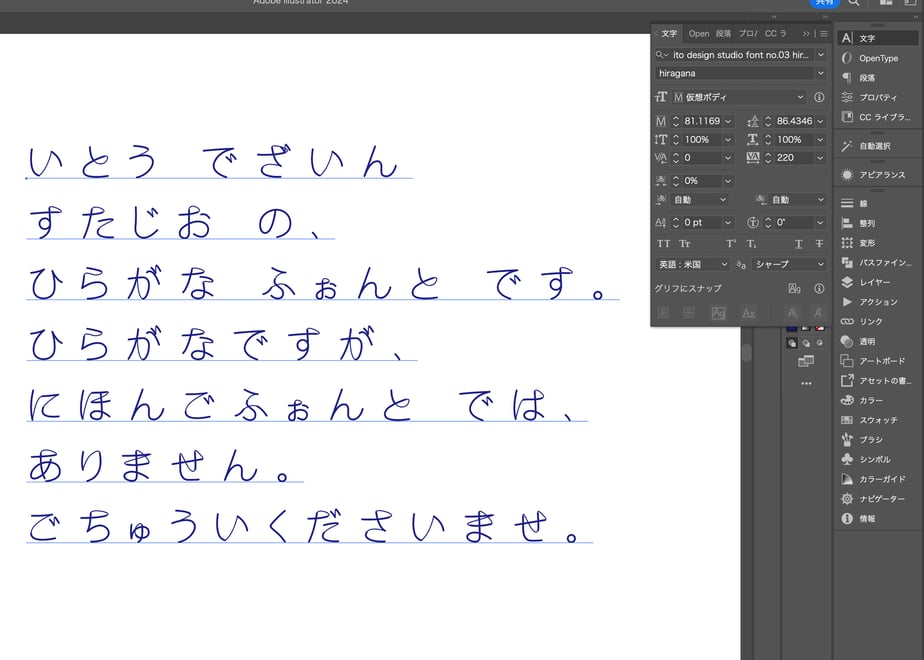Open the 段落 (Paragraph) panel in the dock
The height and width of the screenshot is (660, 924).
click(877, 78)
